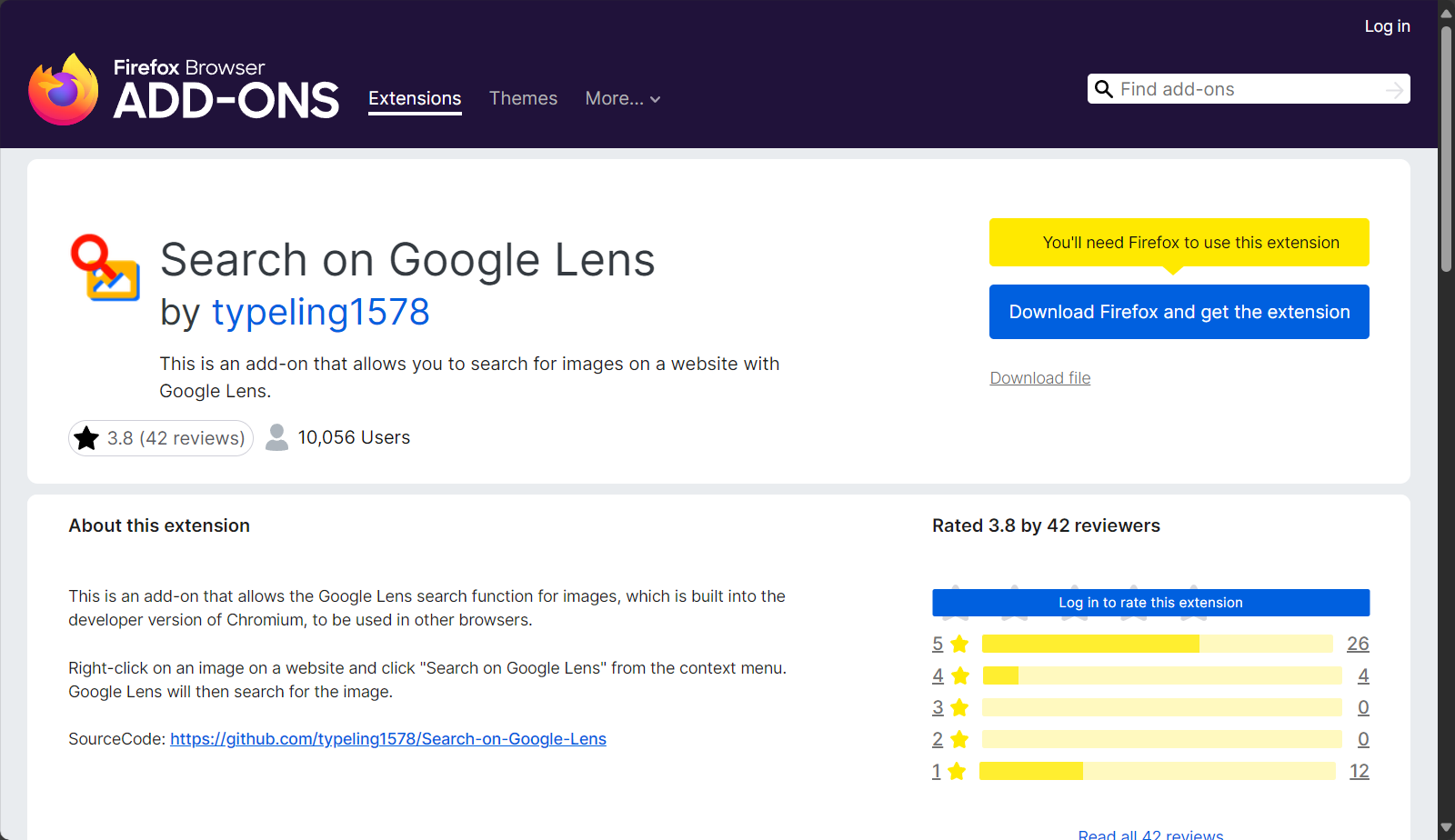Click the Firefox logo icon
This screenshot has width=1455, height=840.
pyautogui.click(x=64, y=89)
